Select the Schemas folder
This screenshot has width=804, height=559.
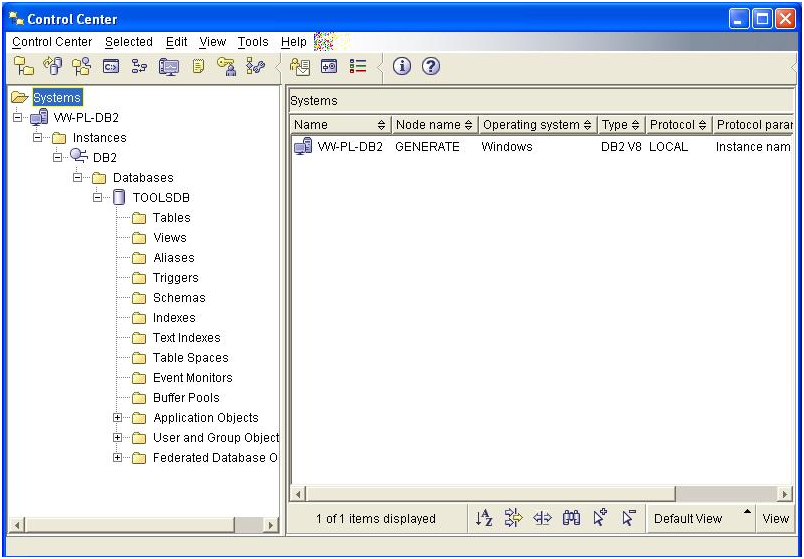tap(169, 297)
